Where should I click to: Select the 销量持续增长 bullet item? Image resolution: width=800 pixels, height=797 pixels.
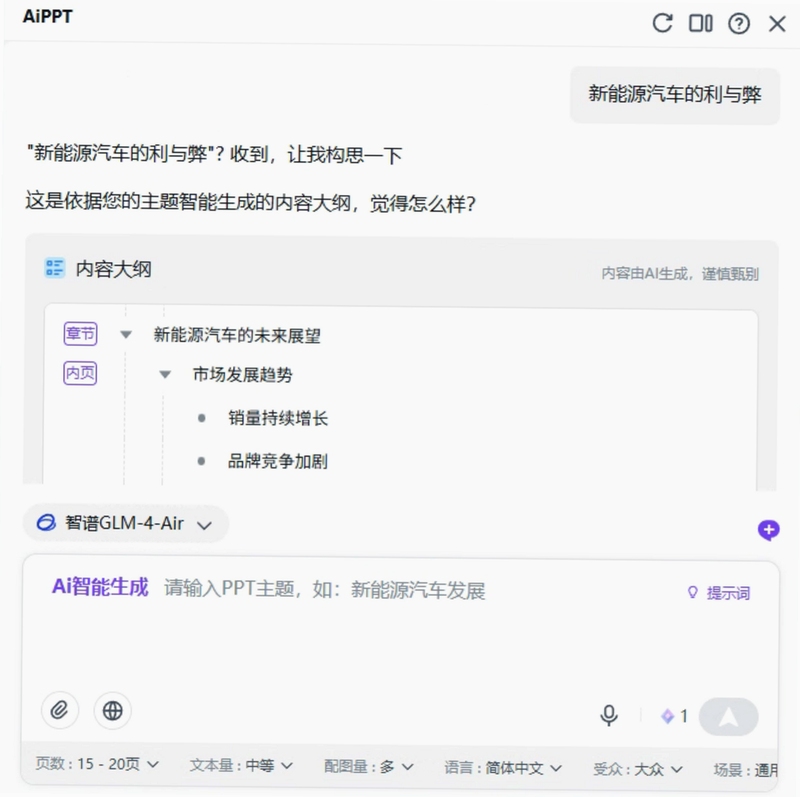[278, 418]
